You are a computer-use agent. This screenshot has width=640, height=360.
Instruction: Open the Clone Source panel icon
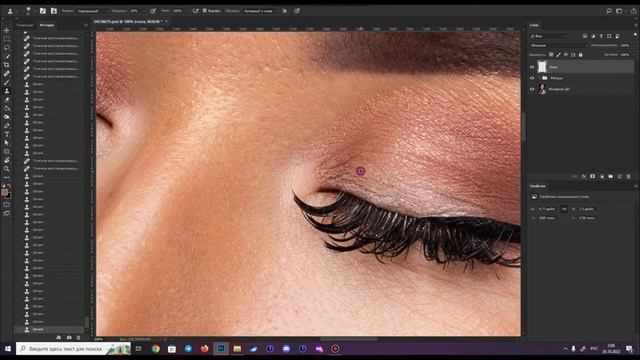(x=53, y=11)
